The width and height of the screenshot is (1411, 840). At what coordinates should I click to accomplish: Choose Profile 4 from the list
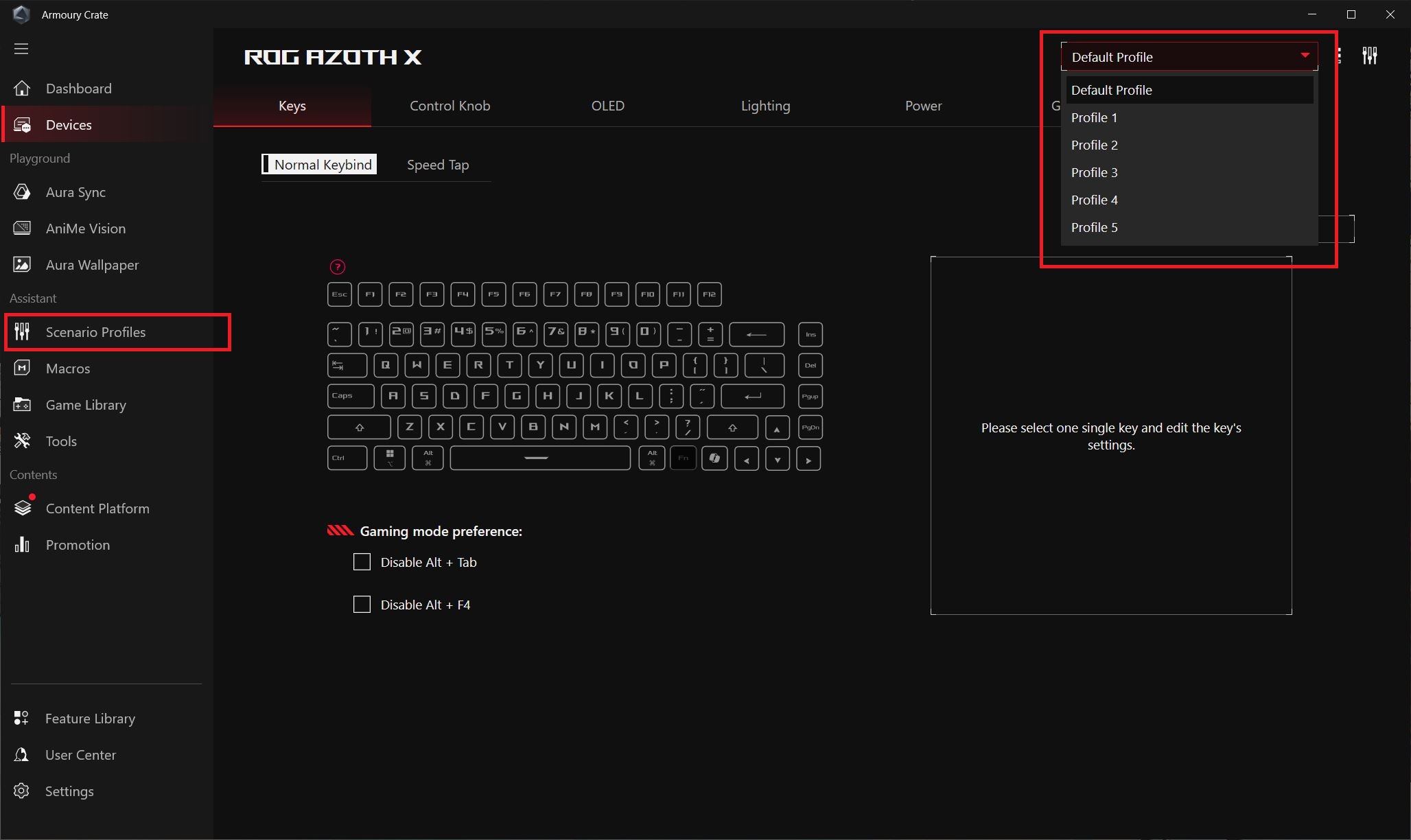point(1189,200)
